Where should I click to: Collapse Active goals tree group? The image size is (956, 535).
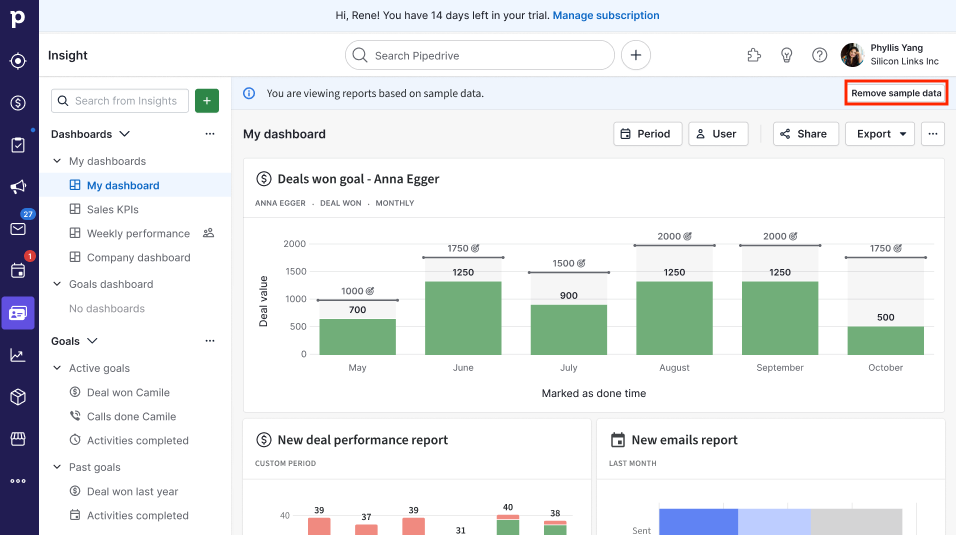57,368
